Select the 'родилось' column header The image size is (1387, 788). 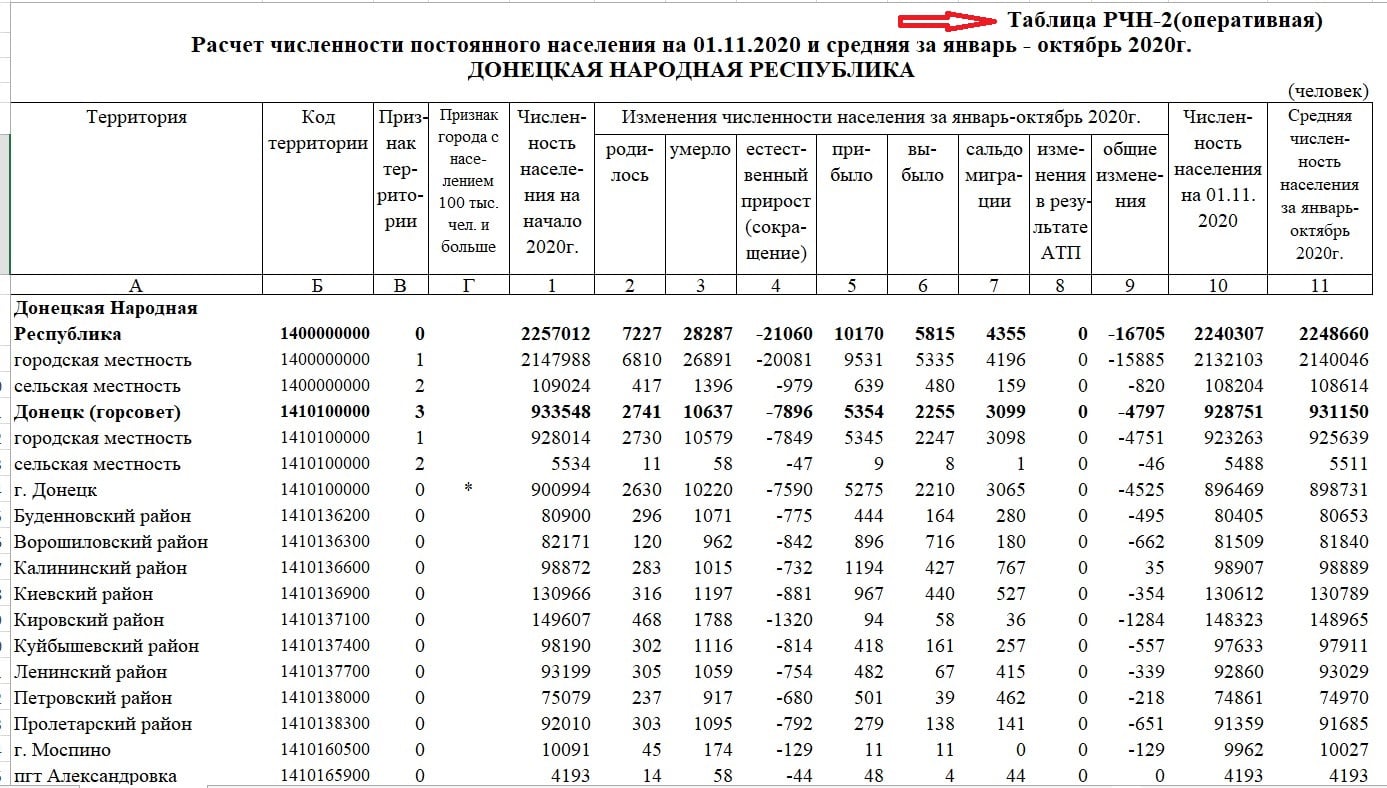pyautogui.click(x=629, y=162)
